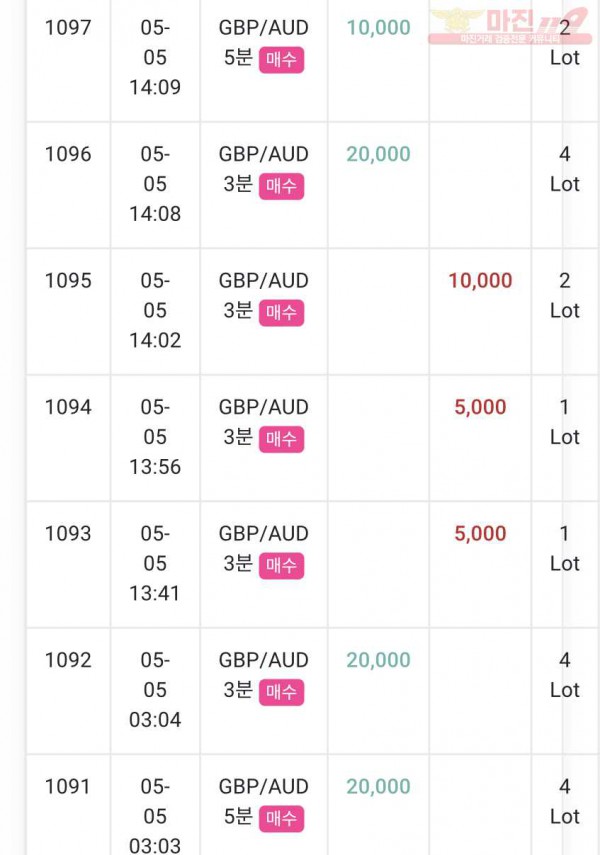Click the 매수 badge in row 1092
The image size is (600, 855).
pyautogui.click(x=281, y=692)
